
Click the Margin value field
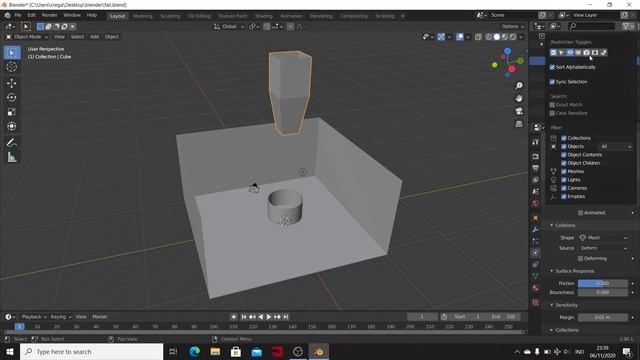click(x=603, y=317)
